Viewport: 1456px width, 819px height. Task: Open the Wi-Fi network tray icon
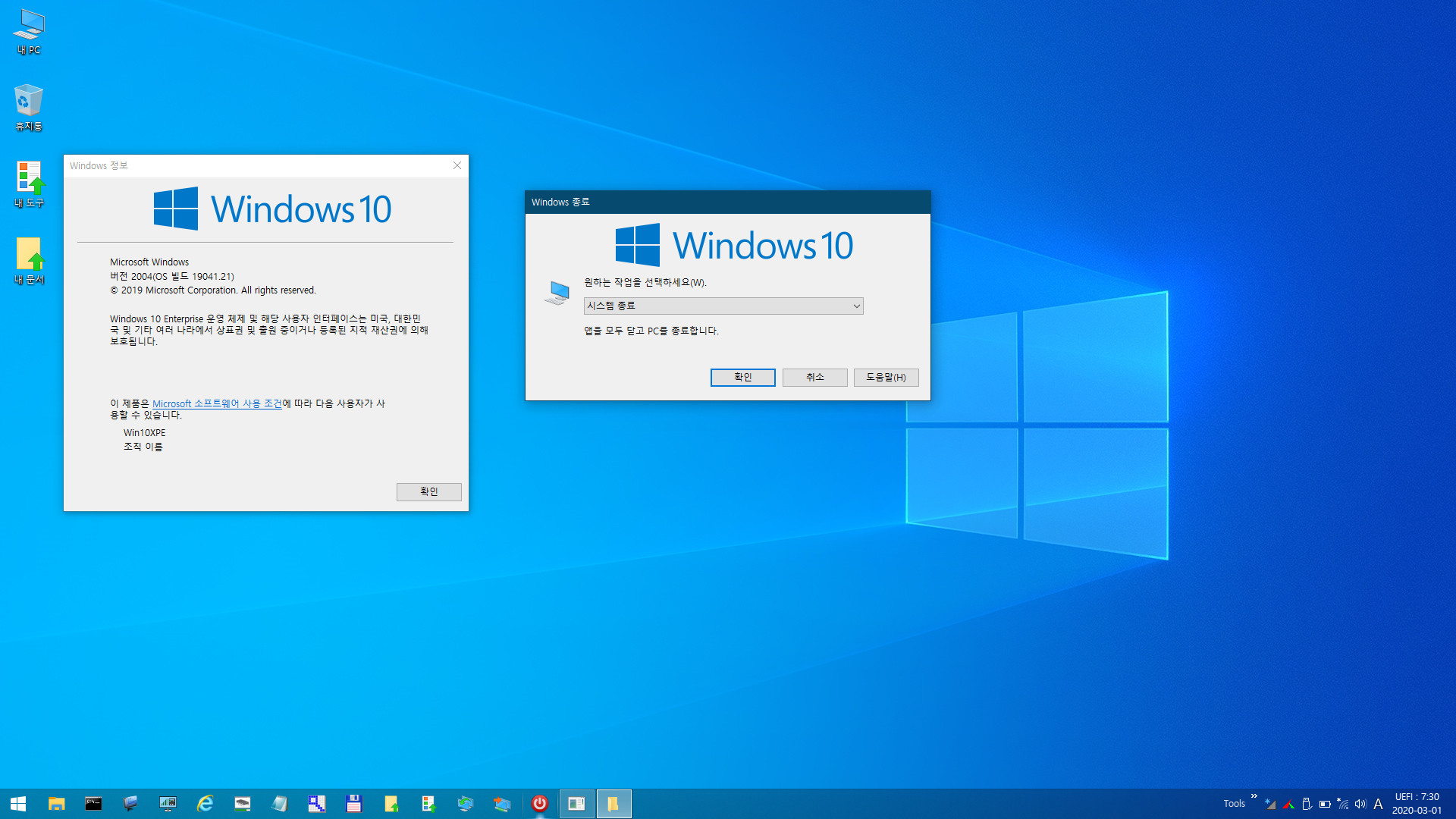(x=1343, y=804)
